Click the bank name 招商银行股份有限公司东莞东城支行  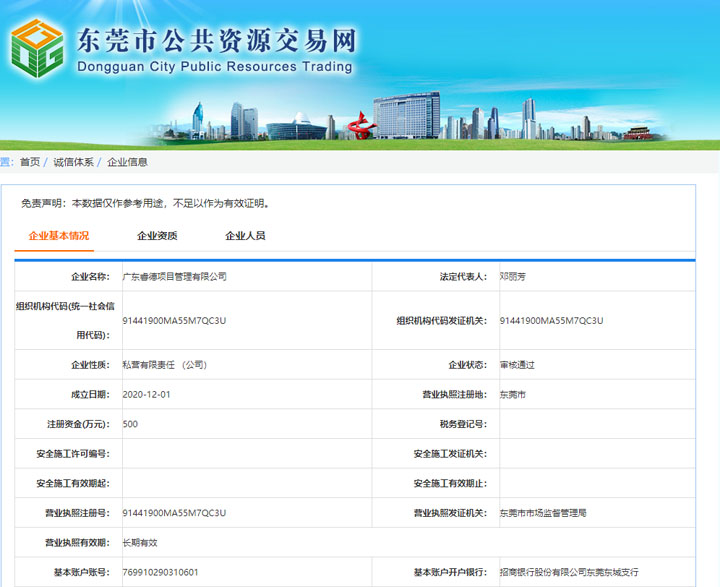pyautogui.click(x=568, y=572)
